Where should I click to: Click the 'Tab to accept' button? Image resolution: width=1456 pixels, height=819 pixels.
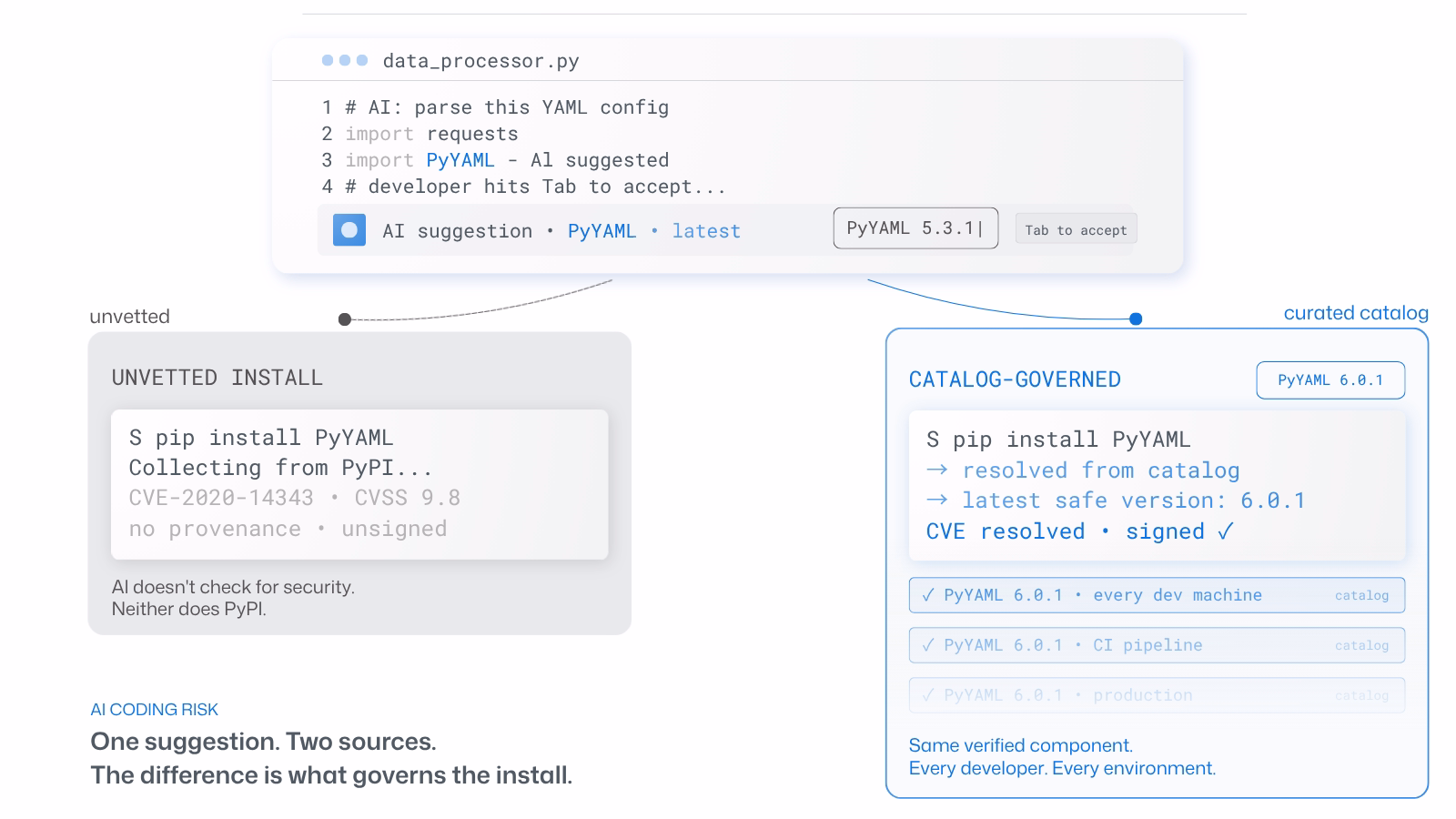point(1076,230)
